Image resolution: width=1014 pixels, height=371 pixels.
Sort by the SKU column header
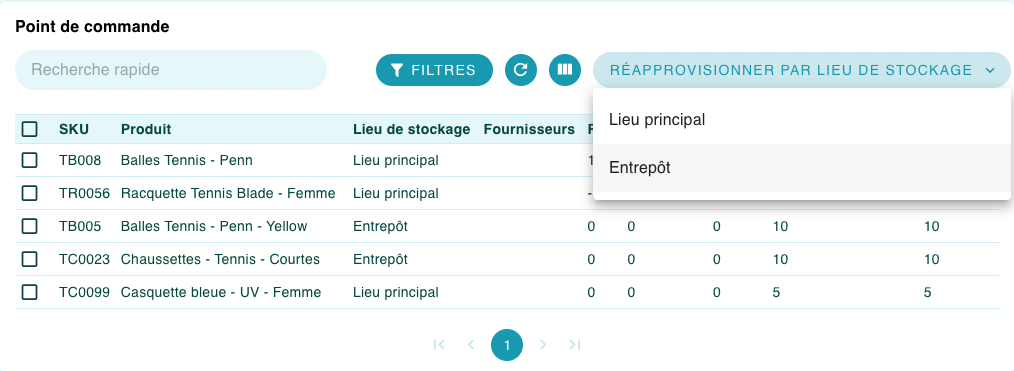(x=74, y=129)
